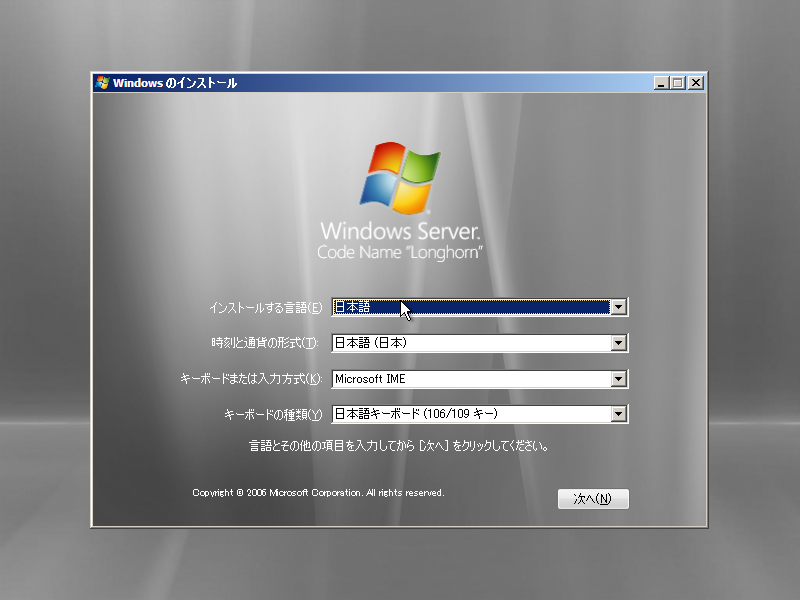Viewport: 800px width, 600px height.
Task: Click the dropdown arrow beside 日本語 (日本)
Action: pyautogui.click(x=620, y=343)
